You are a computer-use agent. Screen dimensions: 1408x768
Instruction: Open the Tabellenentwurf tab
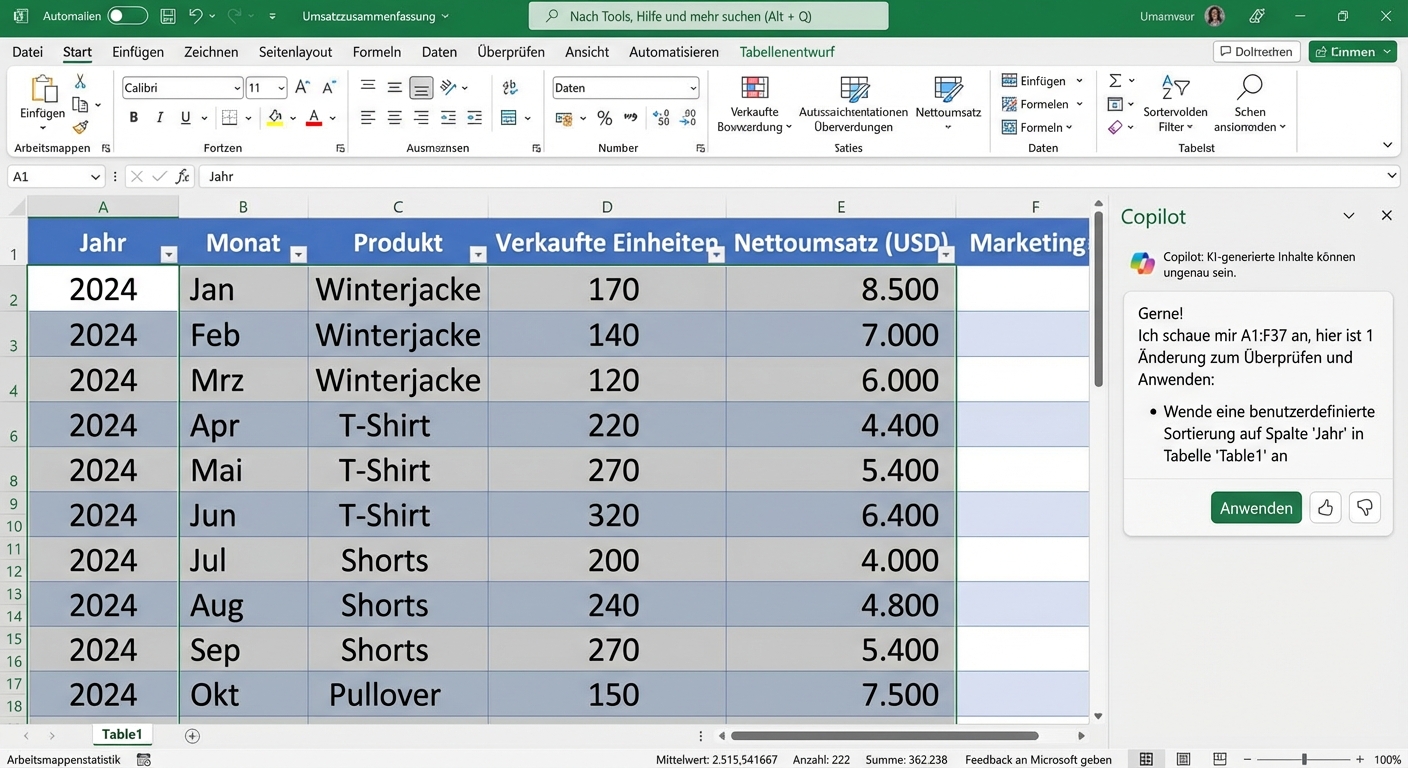(x=789, y=51)
